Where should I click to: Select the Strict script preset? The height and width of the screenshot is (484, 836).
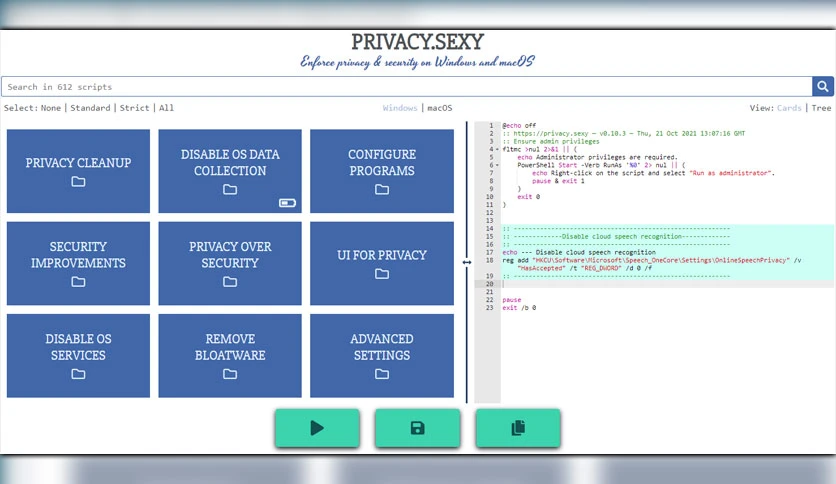click(134, 108)
